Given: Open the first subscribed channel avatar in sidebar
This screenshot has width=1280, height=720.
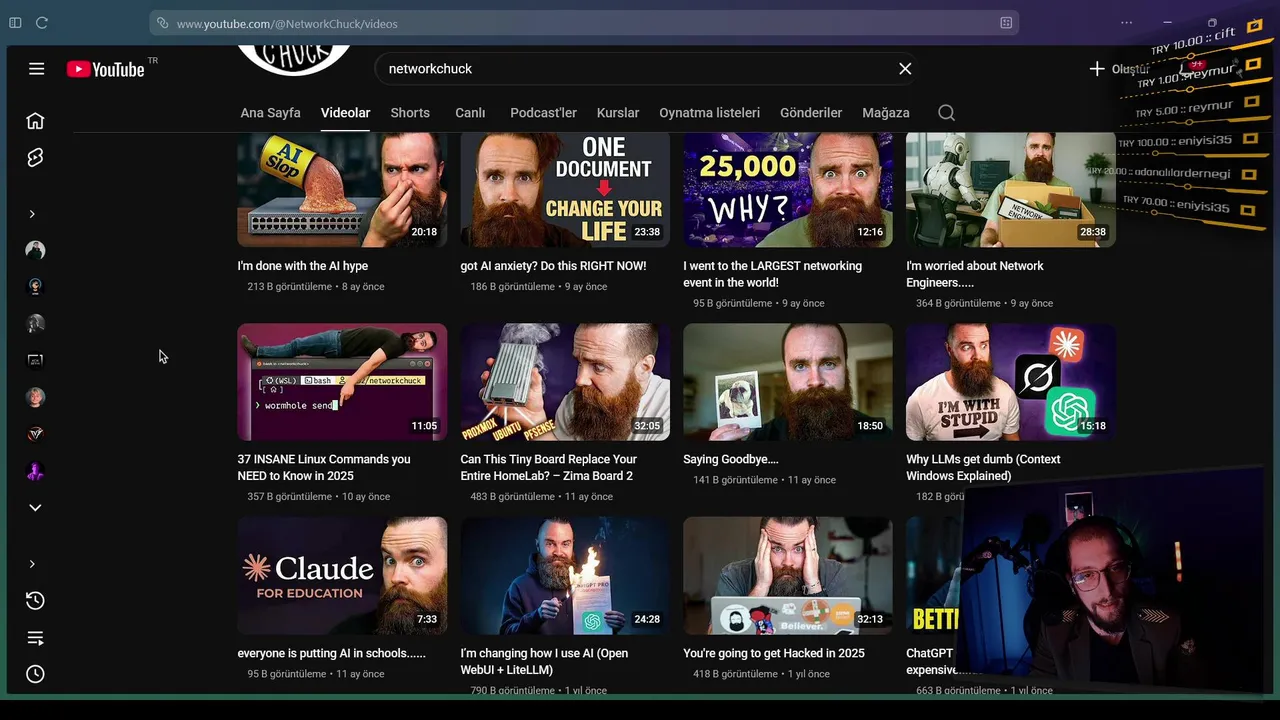Looking at the screenshot, I should click(35, 250).
